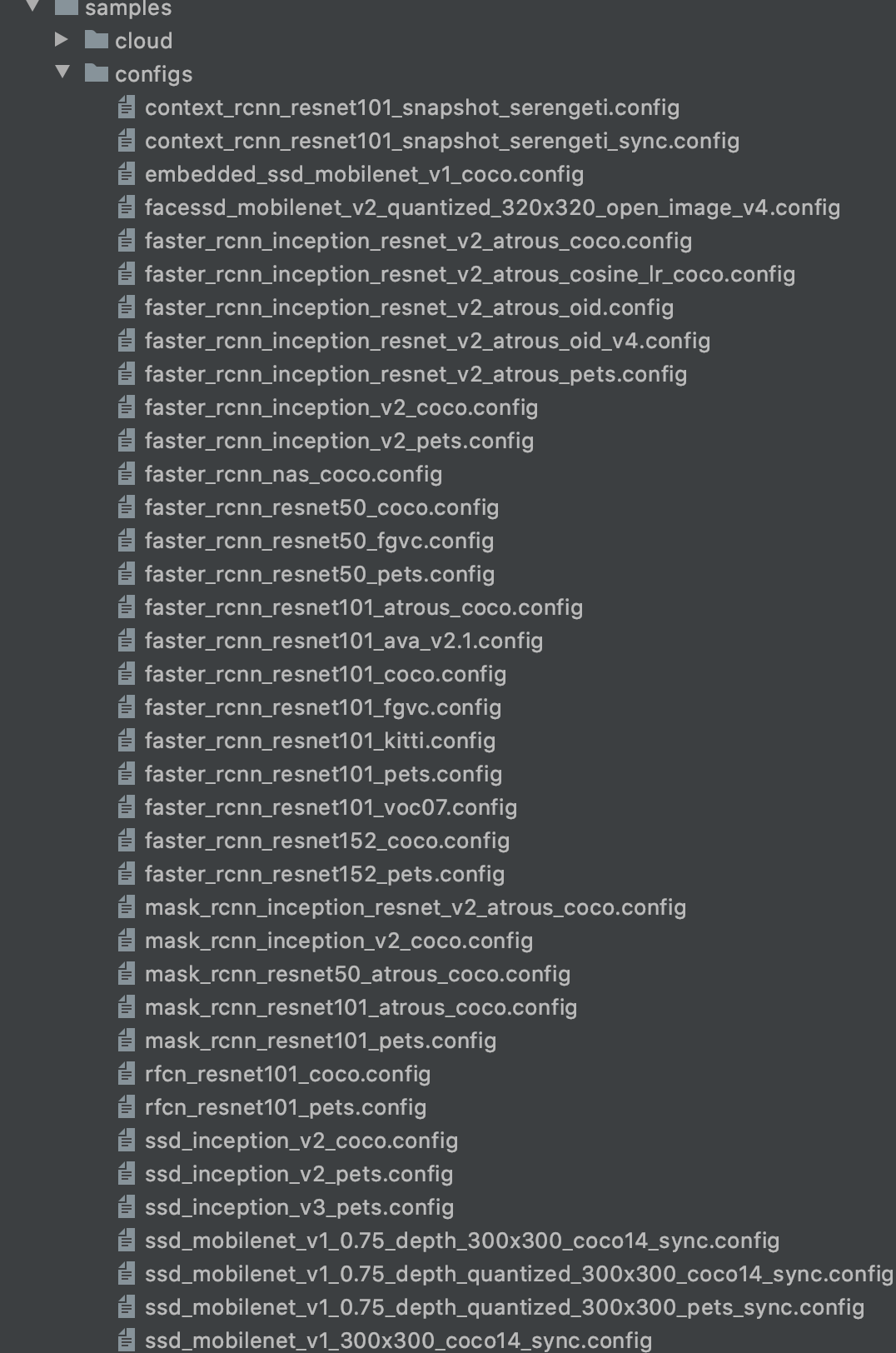Click the cloud folder icon

97,40
